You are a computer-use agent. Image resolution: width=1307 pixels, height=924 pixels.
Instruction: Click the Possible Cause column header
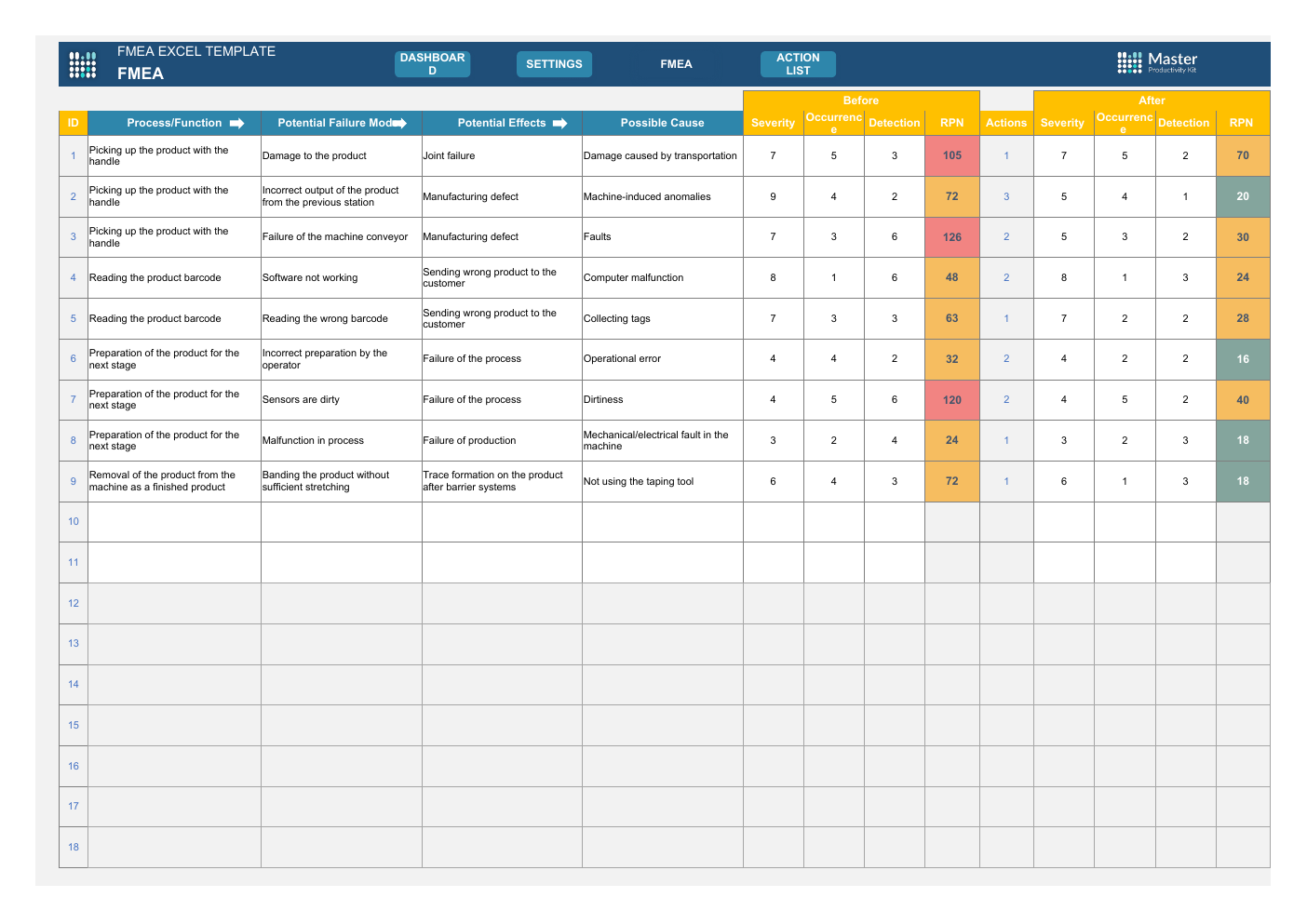(663, 123)
